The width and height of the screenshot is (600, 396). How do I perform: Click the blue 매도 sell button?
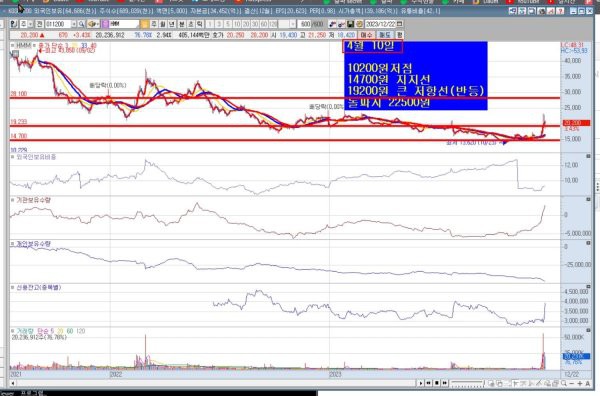click(x=384, y=35)
